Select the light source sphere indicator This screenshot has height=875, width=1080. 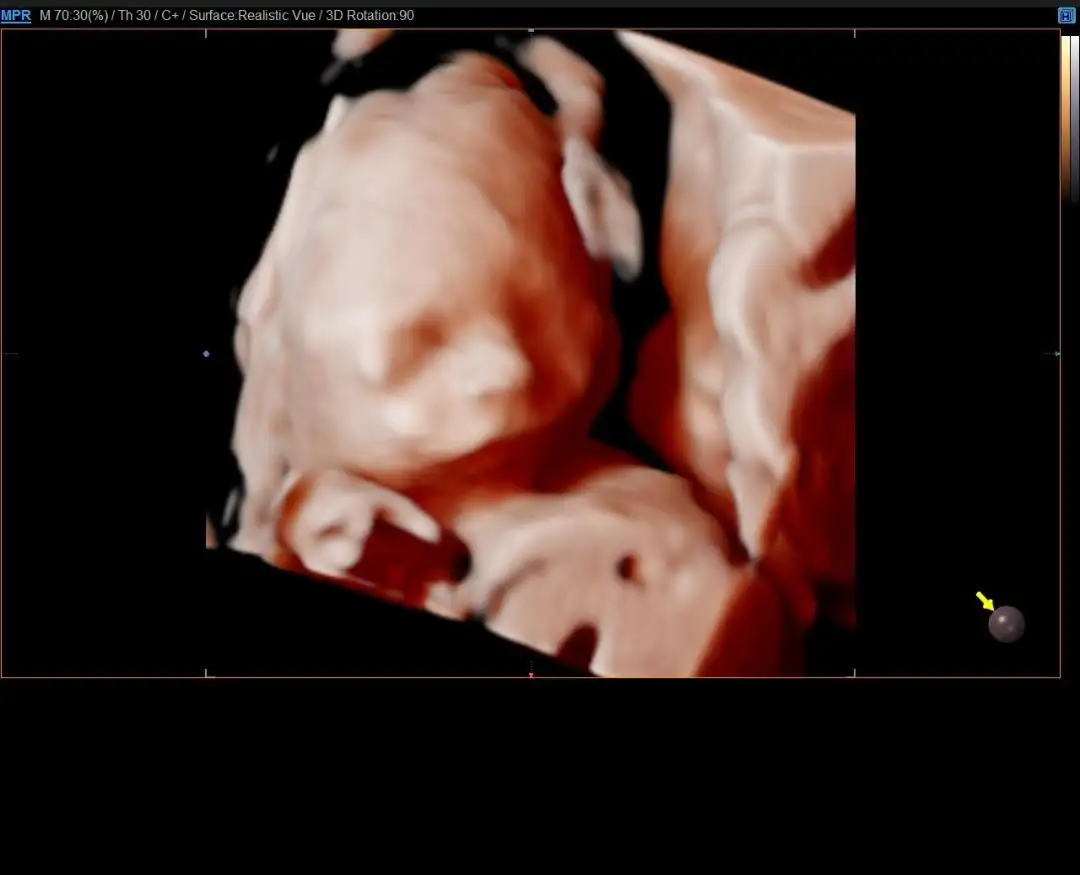(1006, 624)
